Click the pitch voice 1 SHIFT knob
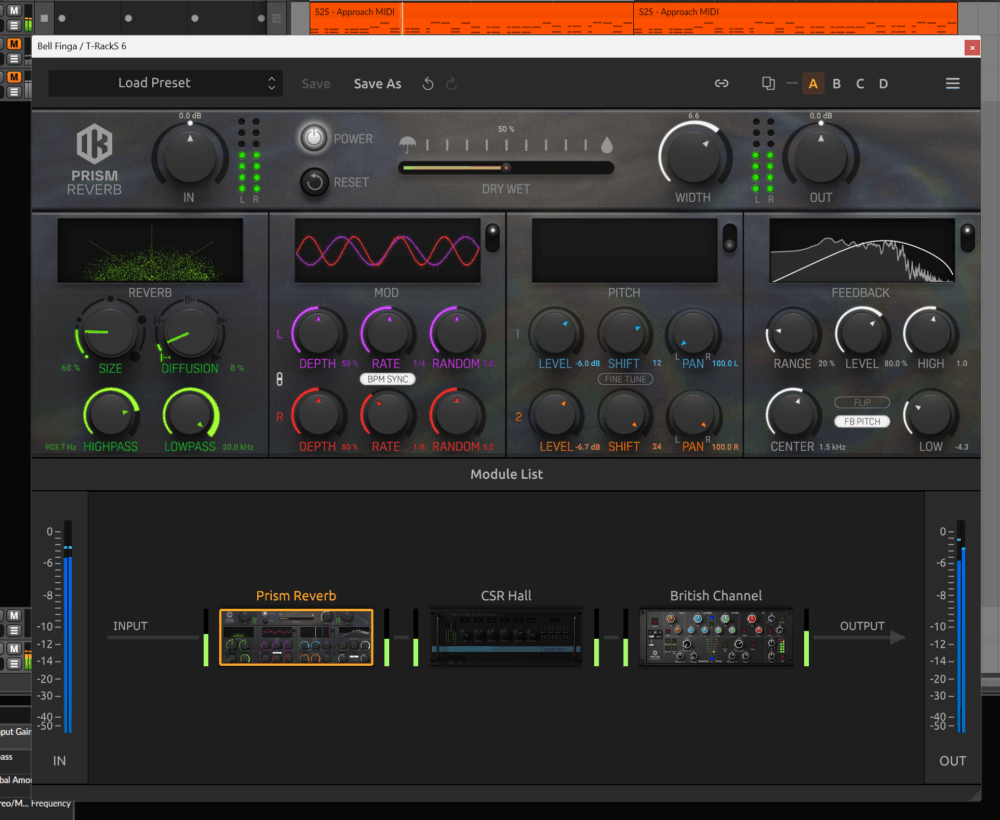The width and height of the screenshot is (1000, 820). (624, 333)
